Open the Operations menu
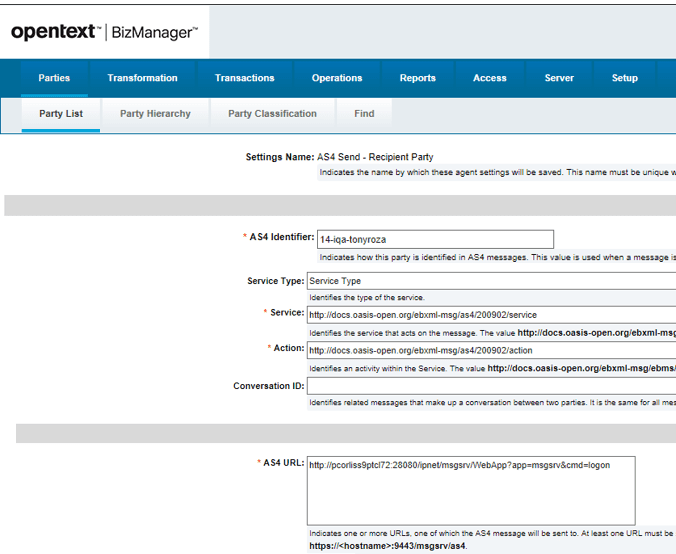Image resolution: width=676 pixels, height=554 pixels. click(337, 78)
